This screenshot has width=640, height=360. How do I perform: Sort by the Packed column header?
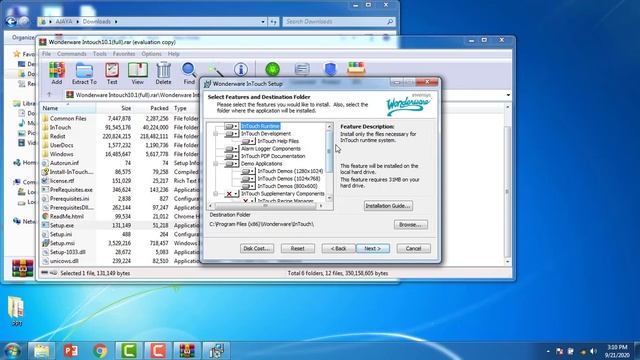pyautogui.click(x=159, y=108)
